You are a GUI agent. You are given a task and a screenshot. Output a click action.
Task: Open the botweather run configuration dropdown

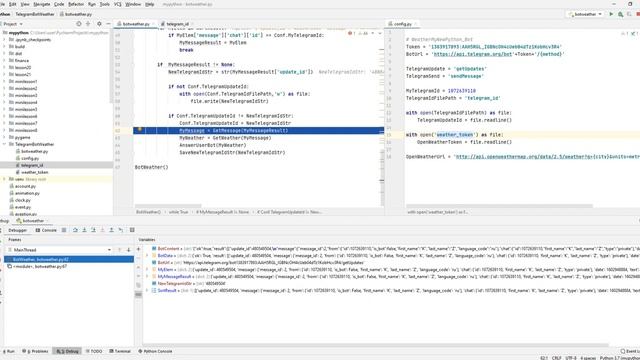[585, 14]
